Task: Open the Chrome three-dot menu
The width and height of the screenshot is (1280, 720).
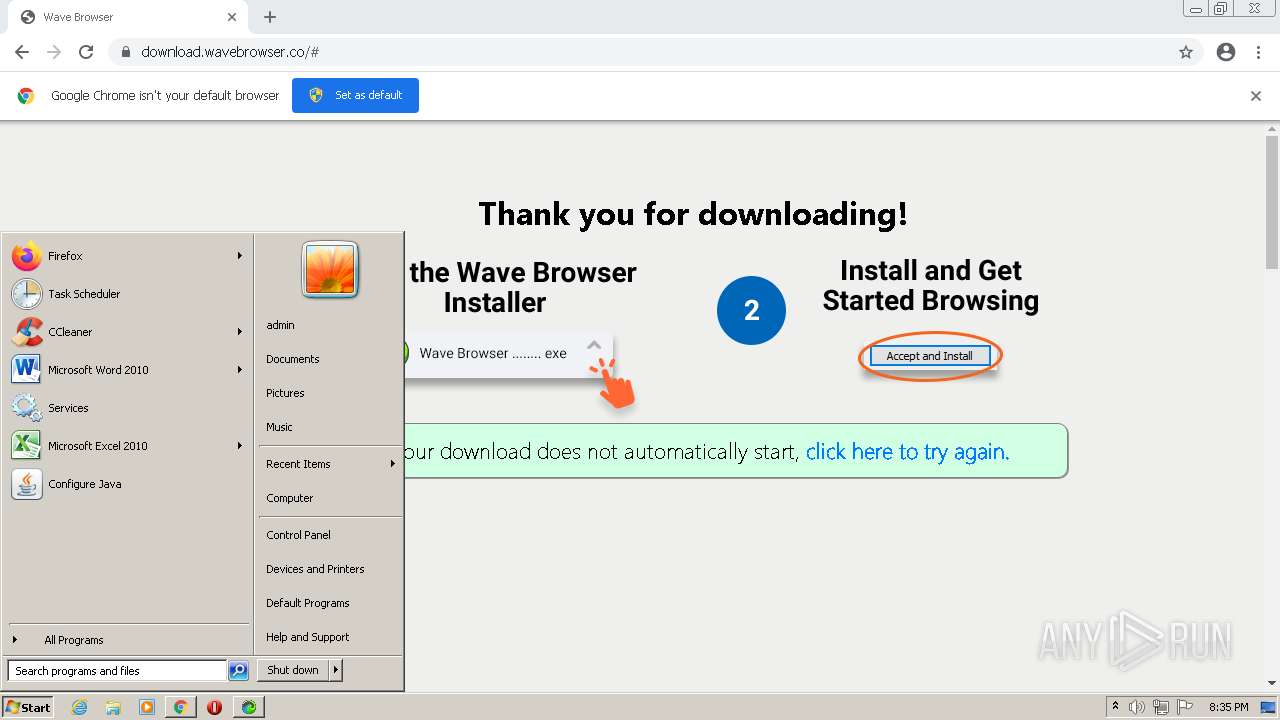Action: tap(1258, 52)
